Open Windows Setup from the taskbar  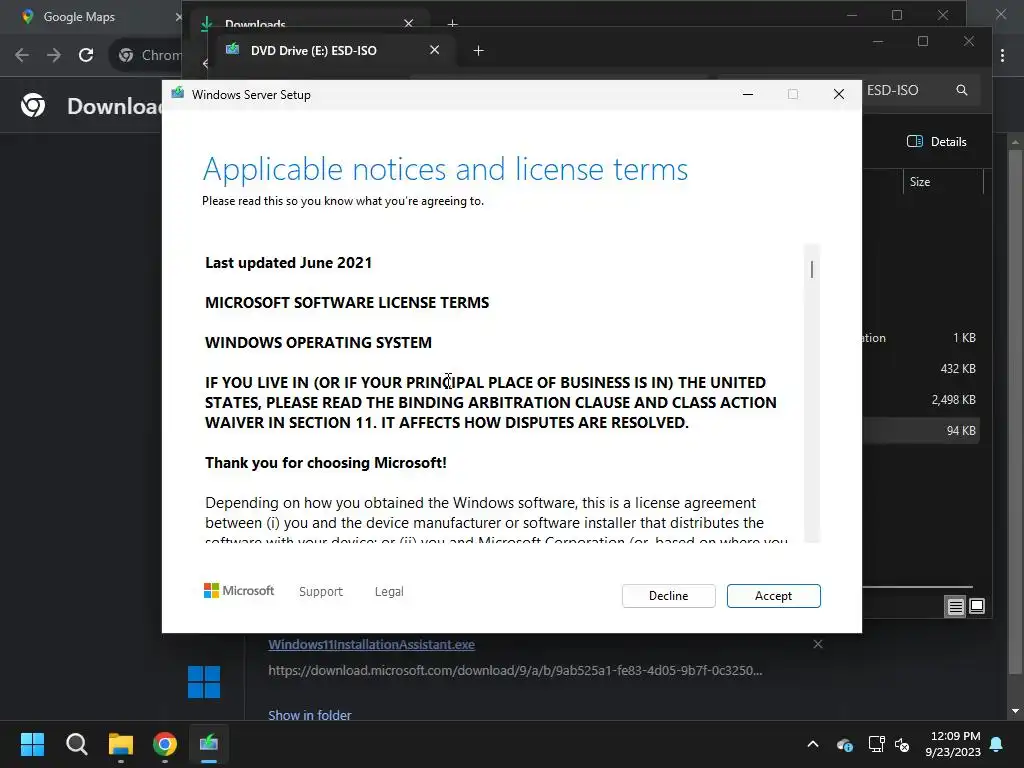(209, 744)
